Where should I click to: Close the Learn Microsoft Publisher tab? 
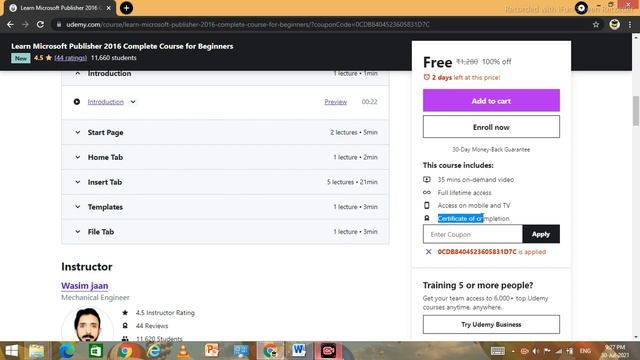[109, 8]
